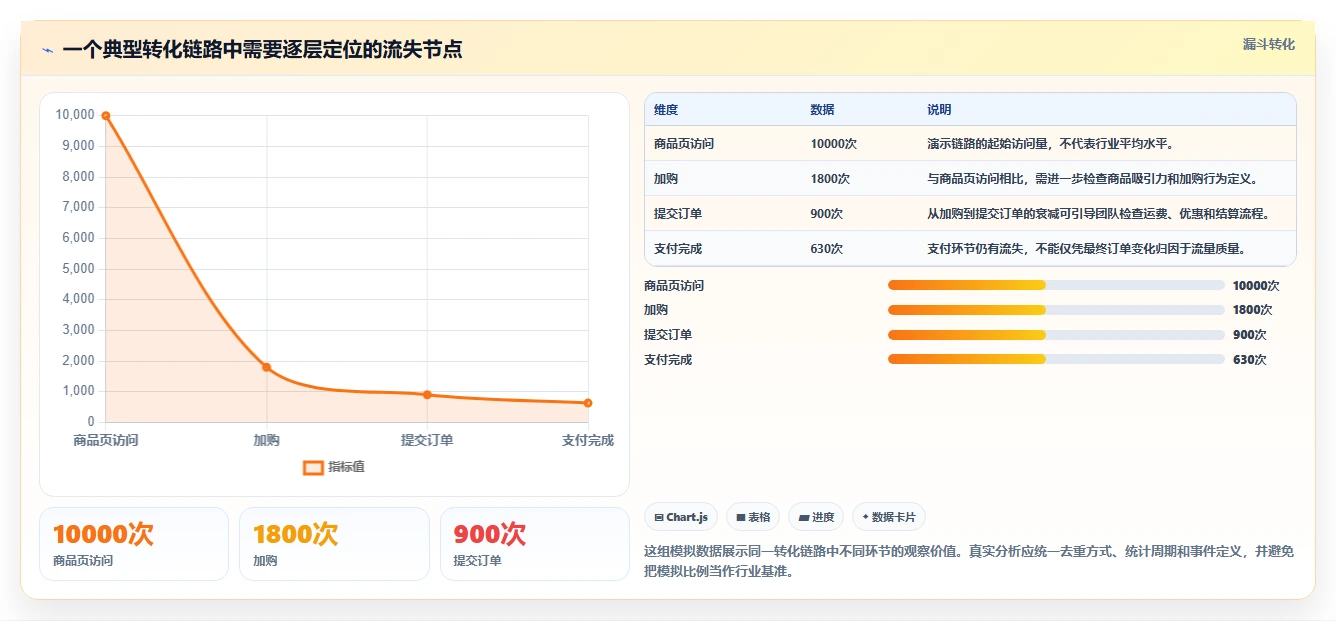Click the x-axis label 商品页访问

(106, 440)
